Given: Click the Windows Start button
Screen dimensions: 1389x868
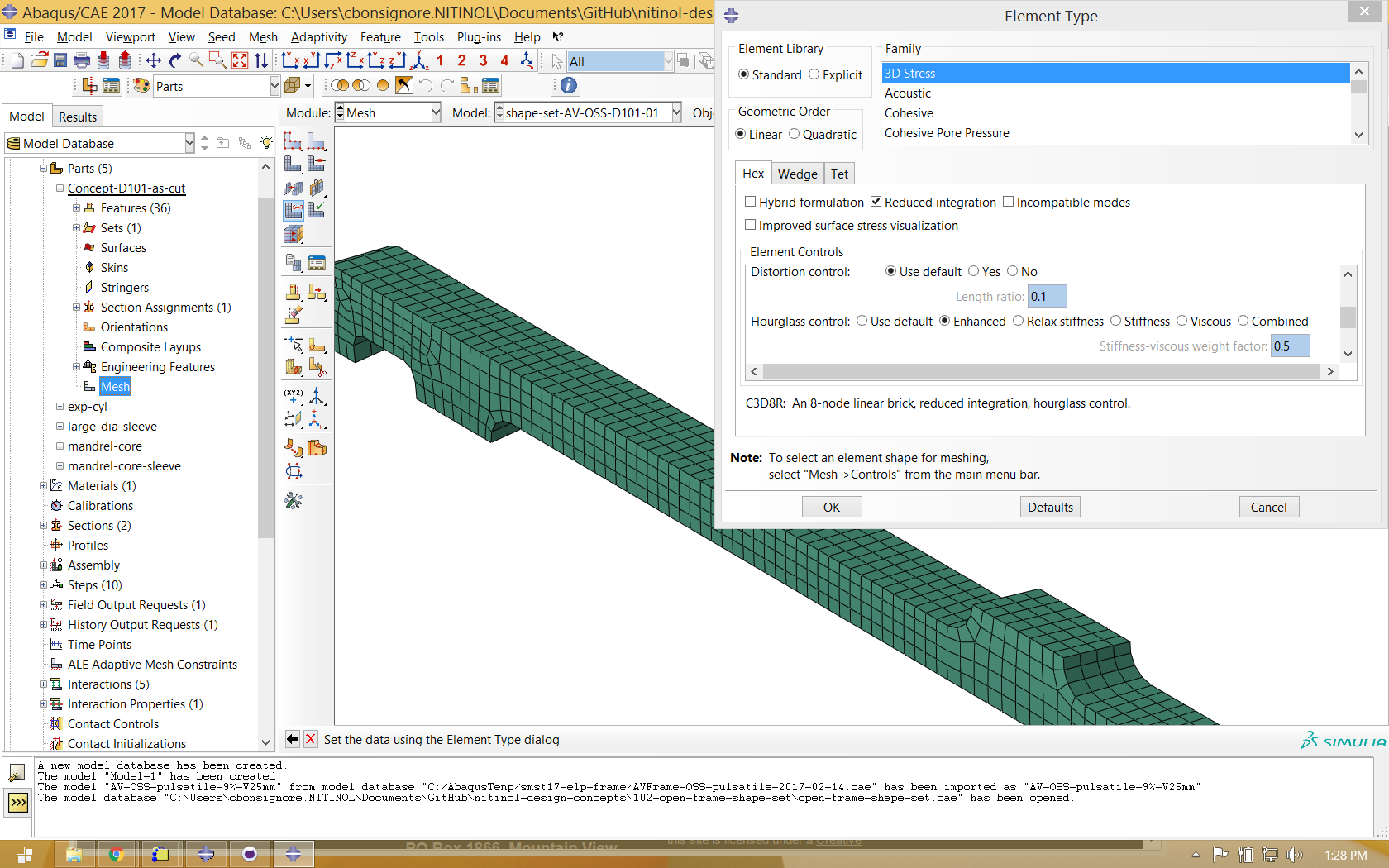Looking at the screenshot, I should 24,854.
